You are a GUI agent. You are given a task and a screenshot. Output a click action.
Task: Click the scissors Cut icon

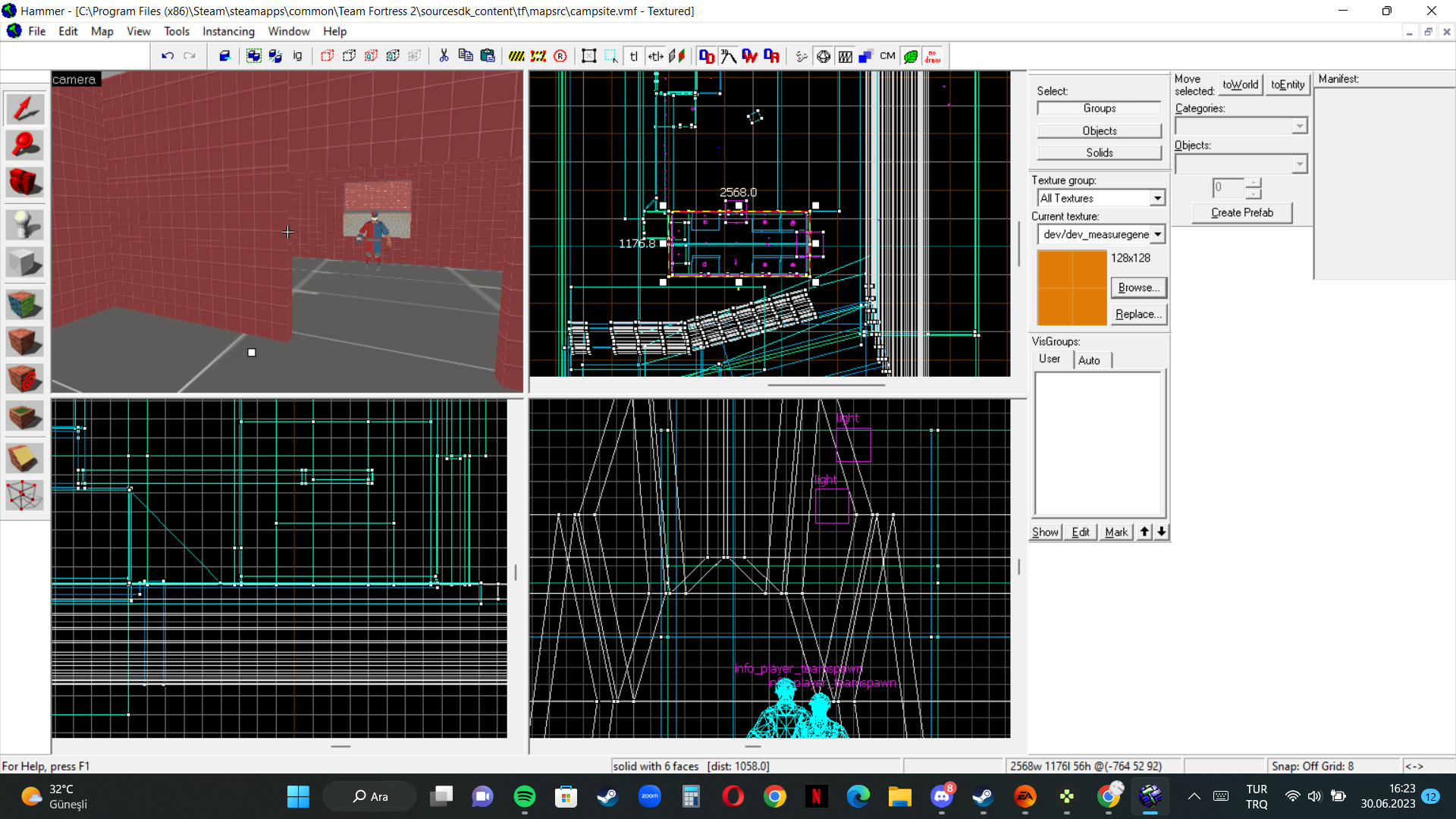click(444, 56)
